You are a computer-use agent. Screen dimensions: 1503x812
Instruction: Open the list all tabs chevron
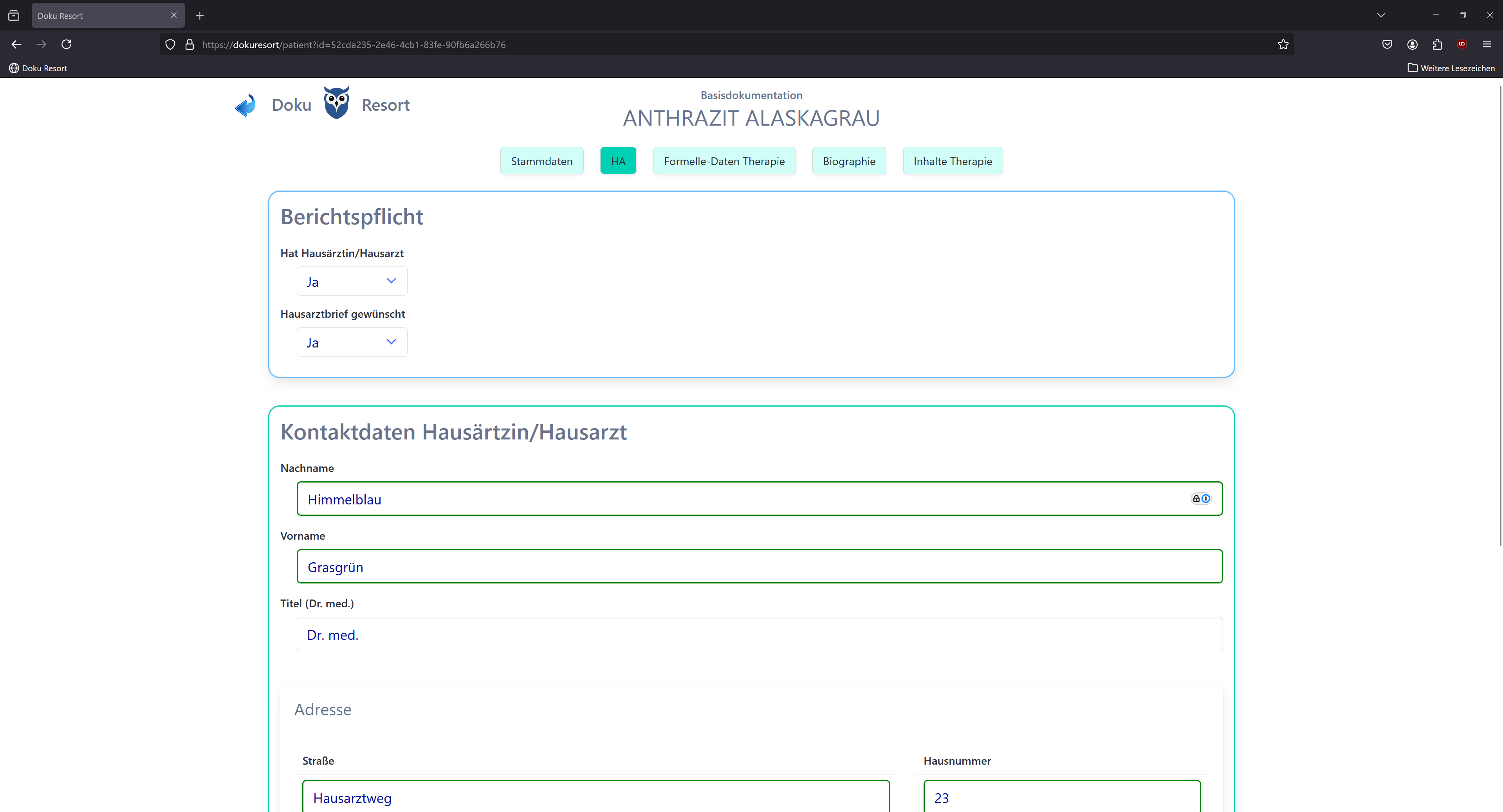[1380, 15]
